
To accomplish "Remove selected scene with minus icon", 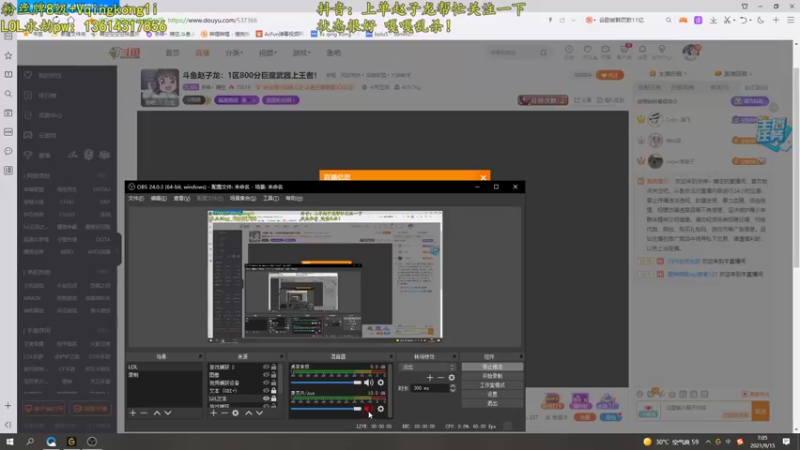I will pos(144,413).
